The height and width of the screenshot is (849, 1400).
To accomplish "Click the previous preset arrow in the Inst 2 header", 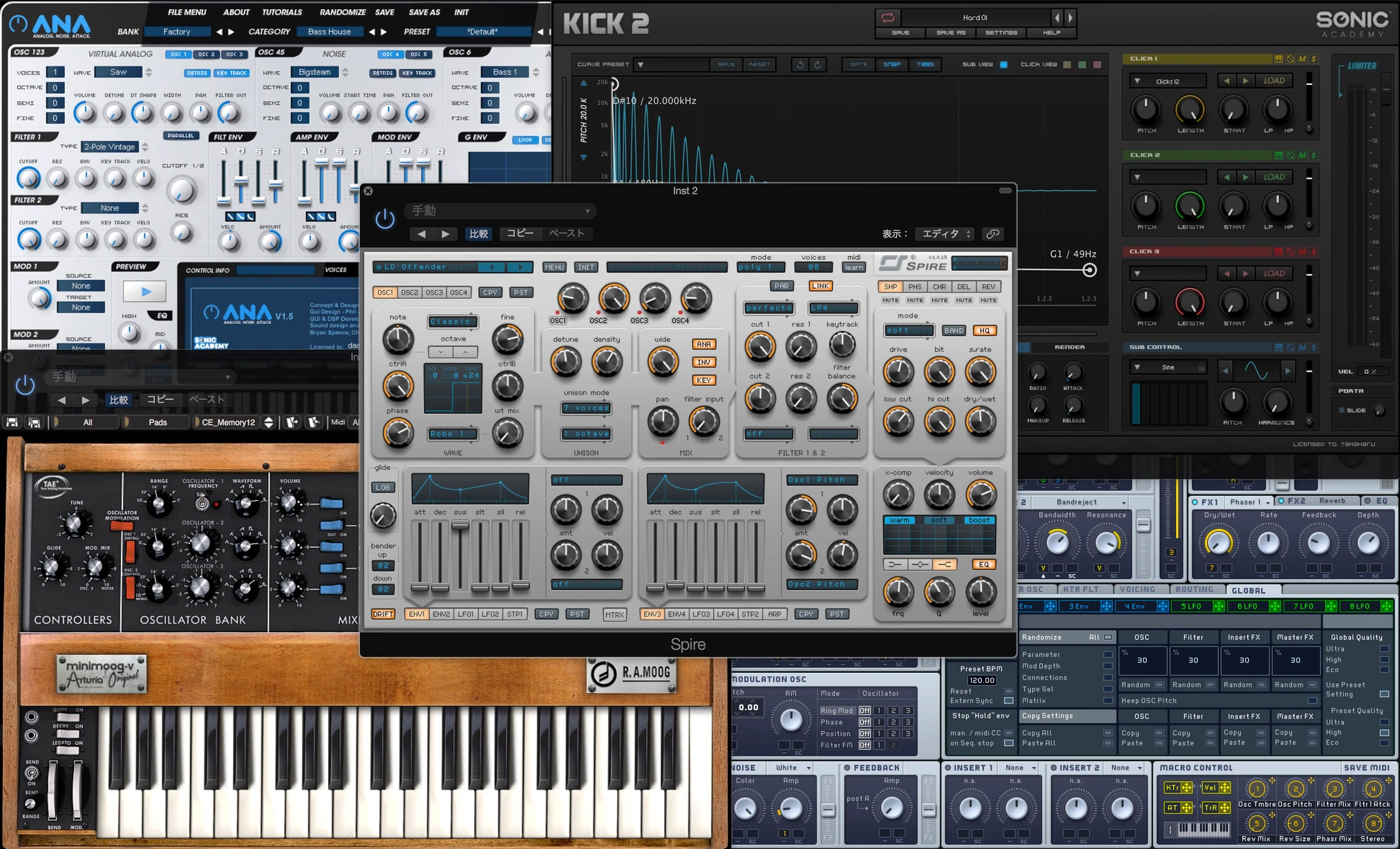I will point(422,234).
